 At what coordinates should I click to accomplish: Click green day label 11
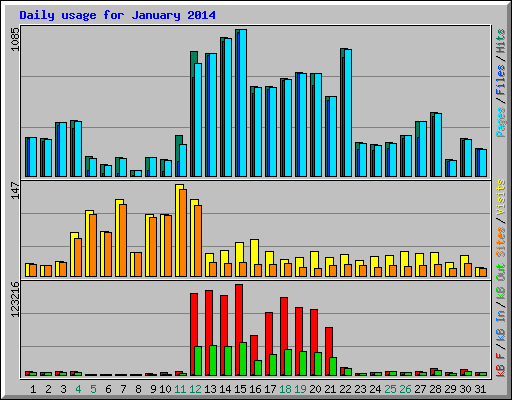coord(180,389)
